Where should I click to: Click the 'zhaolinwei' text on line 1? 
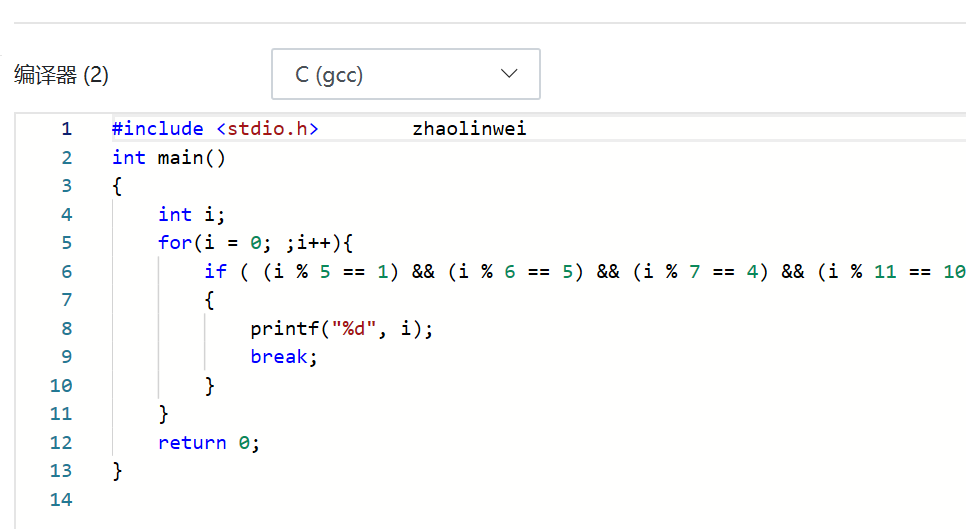click(x=469, y=129)
